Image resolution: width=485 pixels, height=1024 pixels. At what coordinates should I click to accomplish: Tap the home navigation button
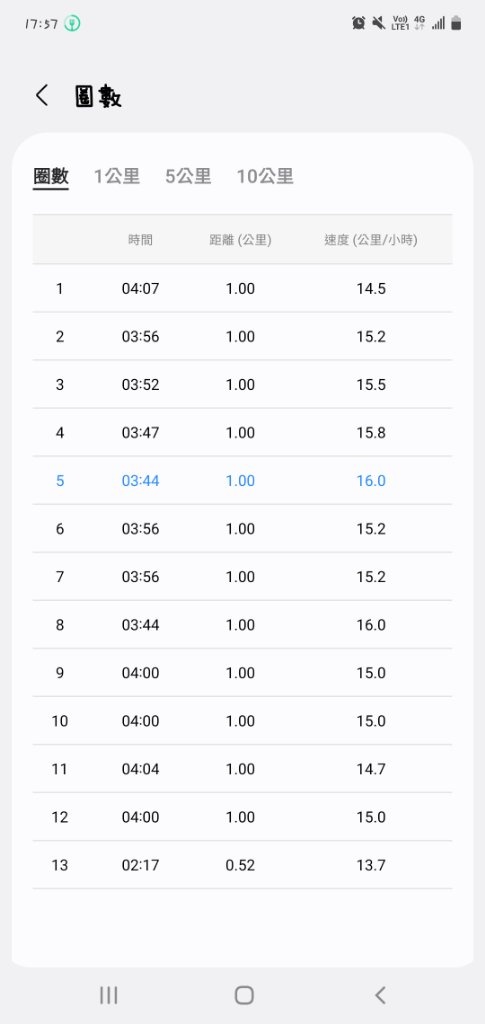coord(244,995)
